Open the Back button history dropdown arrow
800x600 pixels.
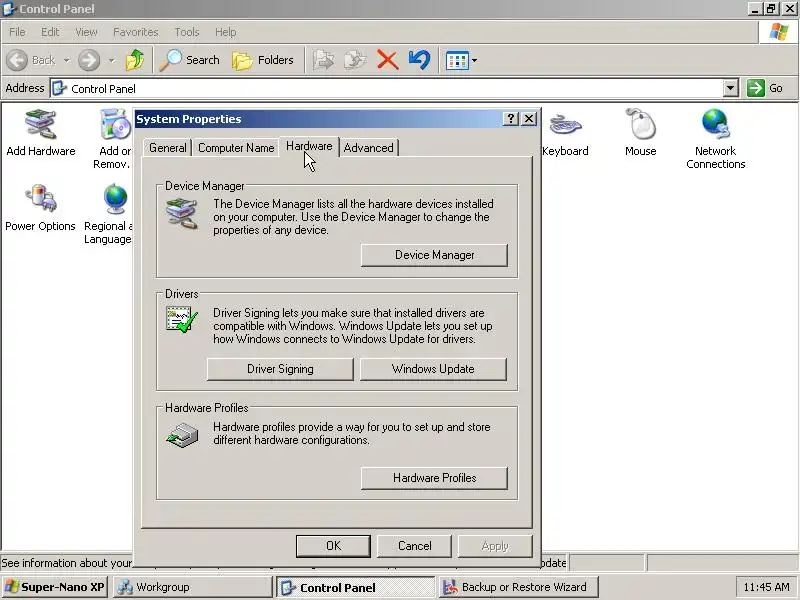tap(66, 60)
